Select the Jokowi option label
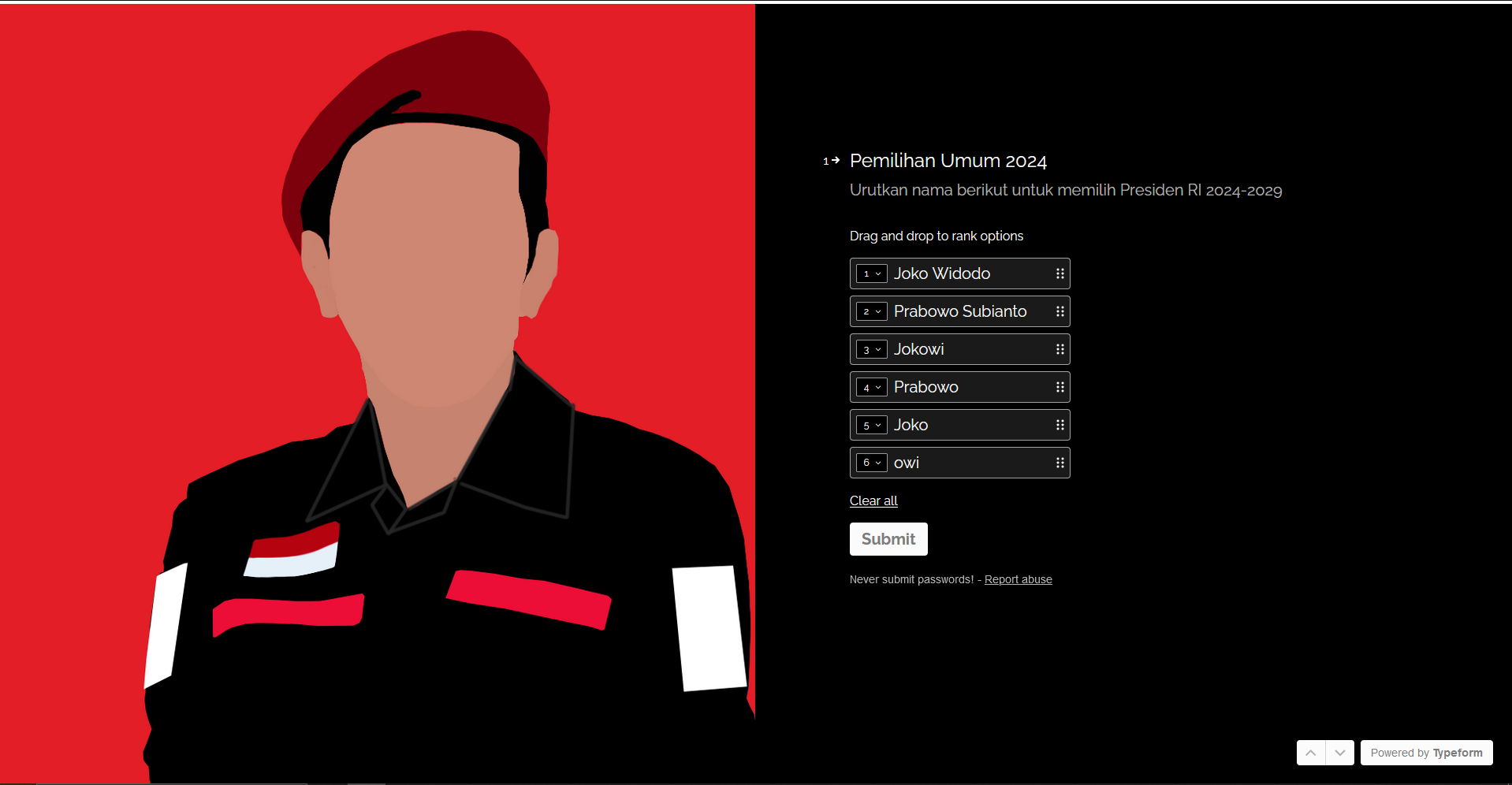The width and height of the screenshot is (1512, 785). [919, 349]
